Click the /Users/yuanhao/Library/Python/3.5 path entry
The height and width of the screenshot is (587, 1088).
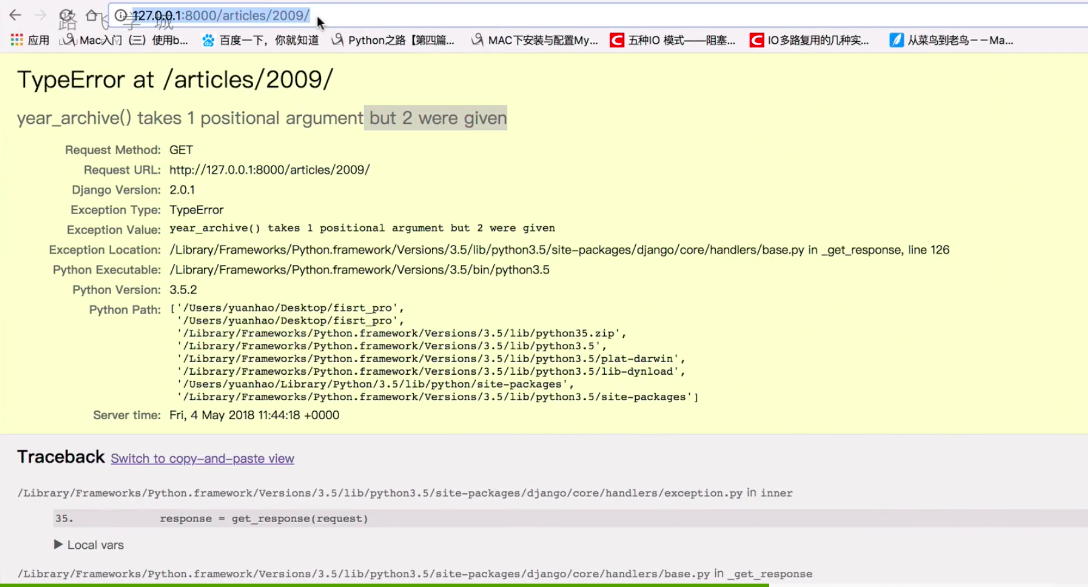(375, 384)
